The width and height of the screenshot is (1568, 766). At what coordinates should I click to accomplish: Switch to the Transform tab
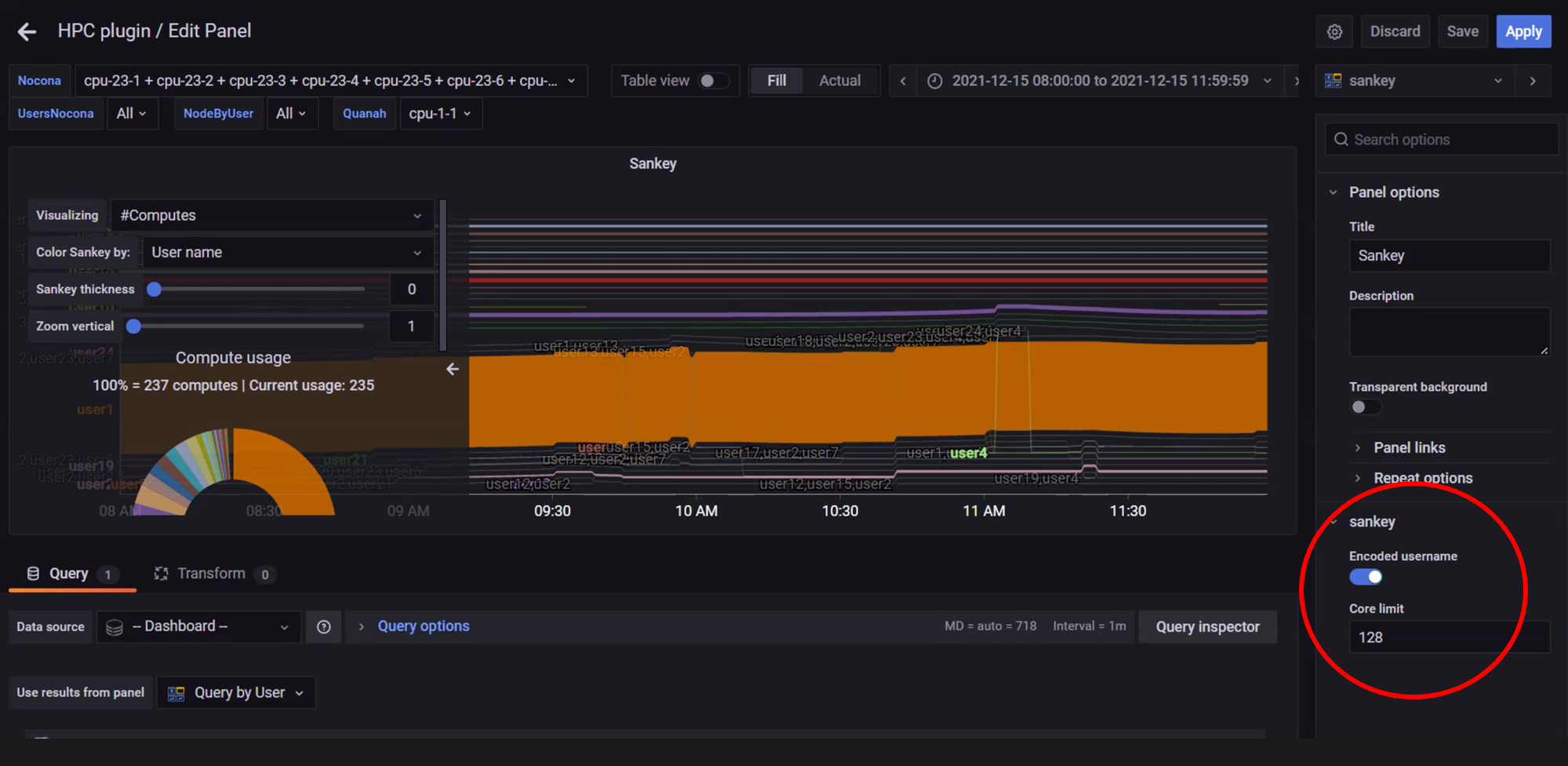pos(213,574)
